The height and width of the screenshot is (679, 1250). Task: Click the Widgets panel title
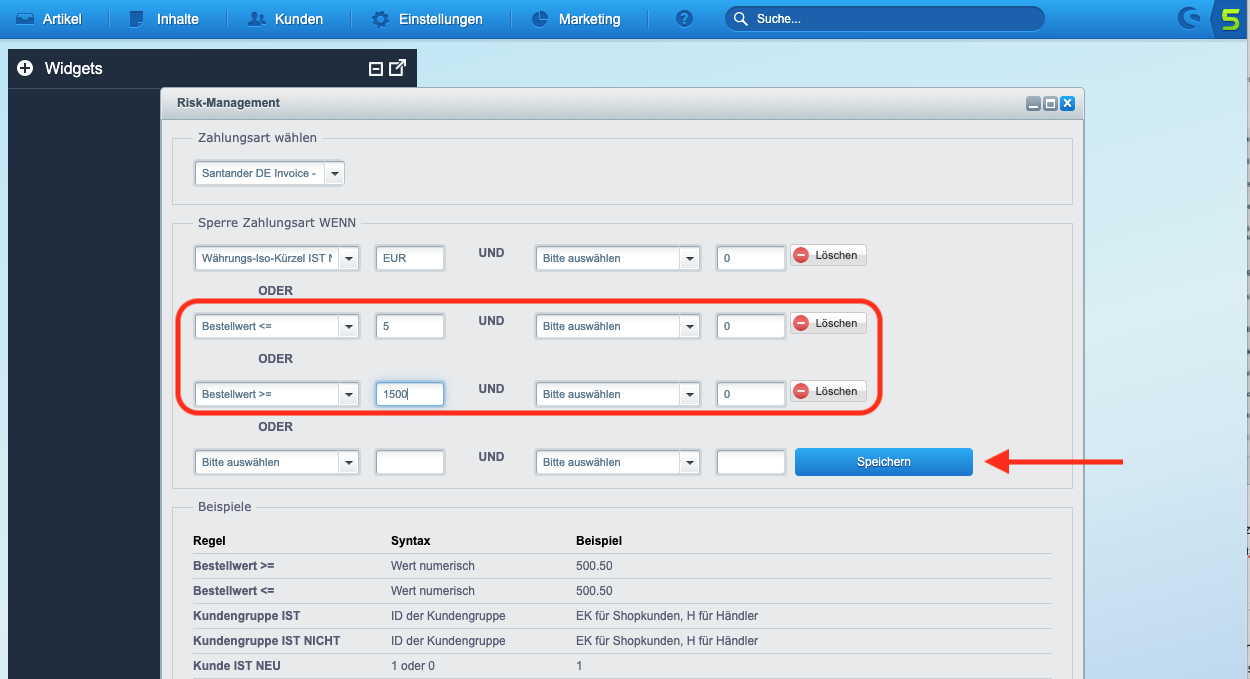(74, 69)
